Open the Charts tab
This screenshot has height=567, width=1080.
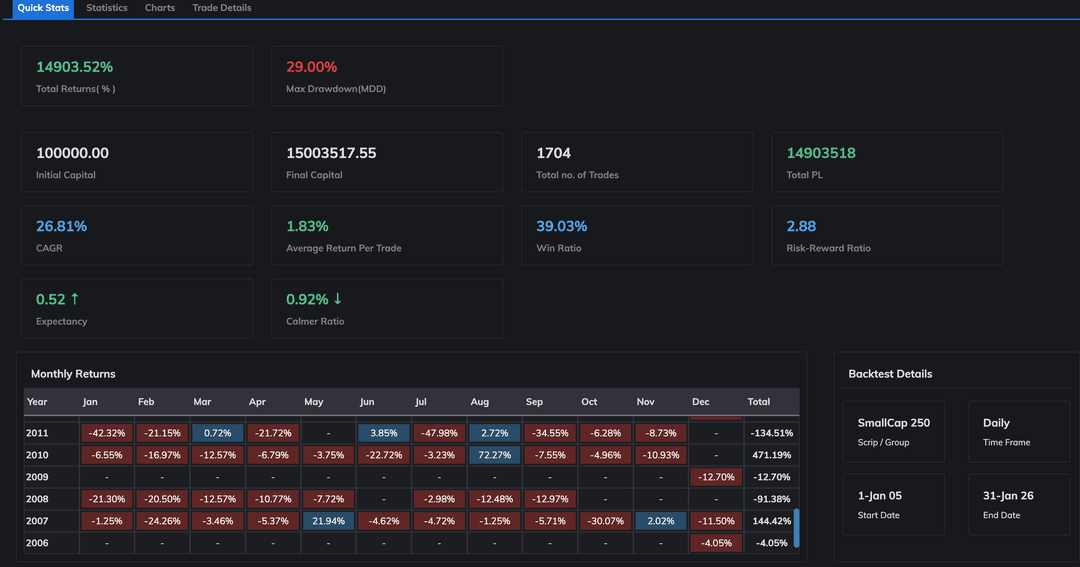pyautogui.click(x=160, y=8)
